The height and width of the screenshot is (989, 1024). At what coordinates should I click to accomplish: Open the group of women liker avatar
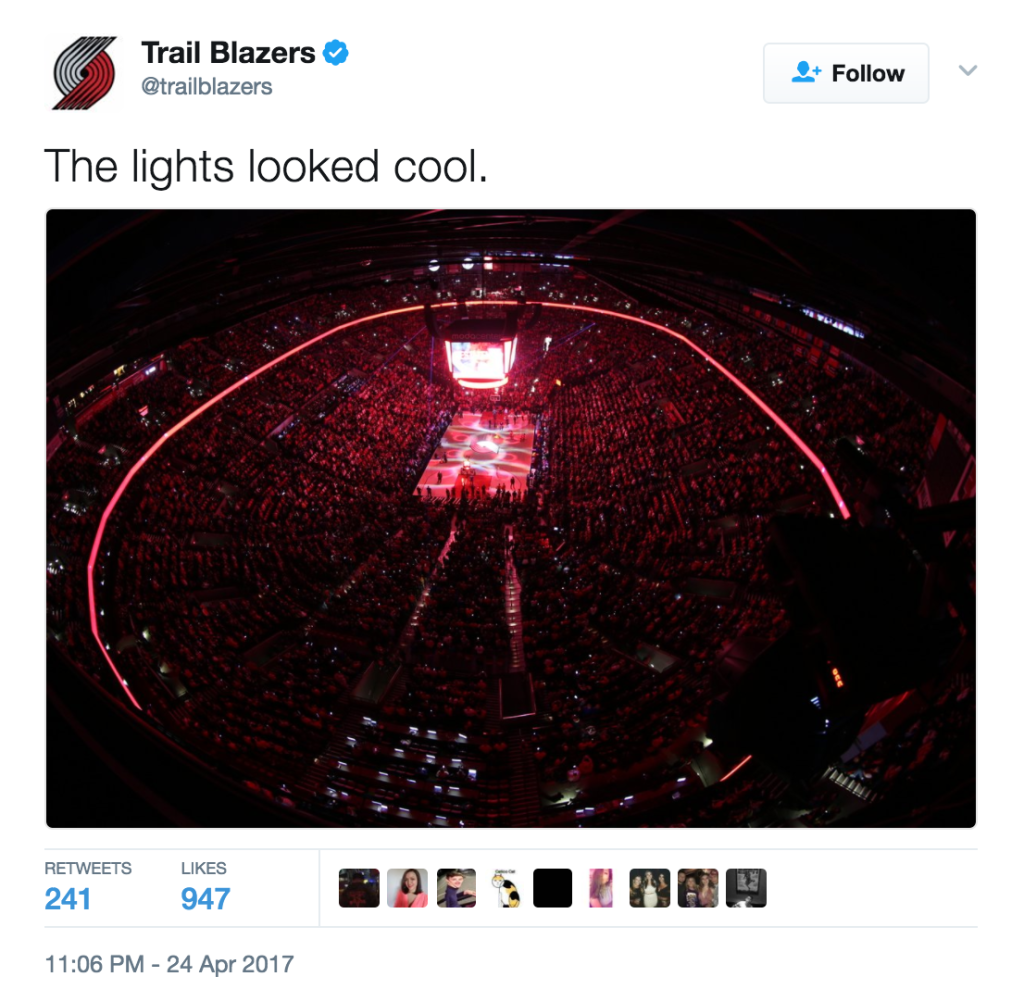650,888
